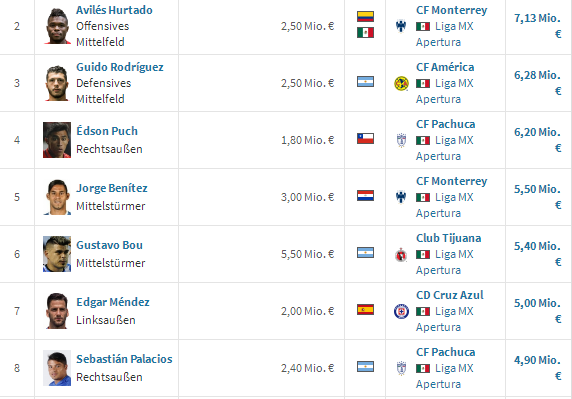Open Guido Rodríguez player profile link
The image size is (572, 399).
click(120, 67)
